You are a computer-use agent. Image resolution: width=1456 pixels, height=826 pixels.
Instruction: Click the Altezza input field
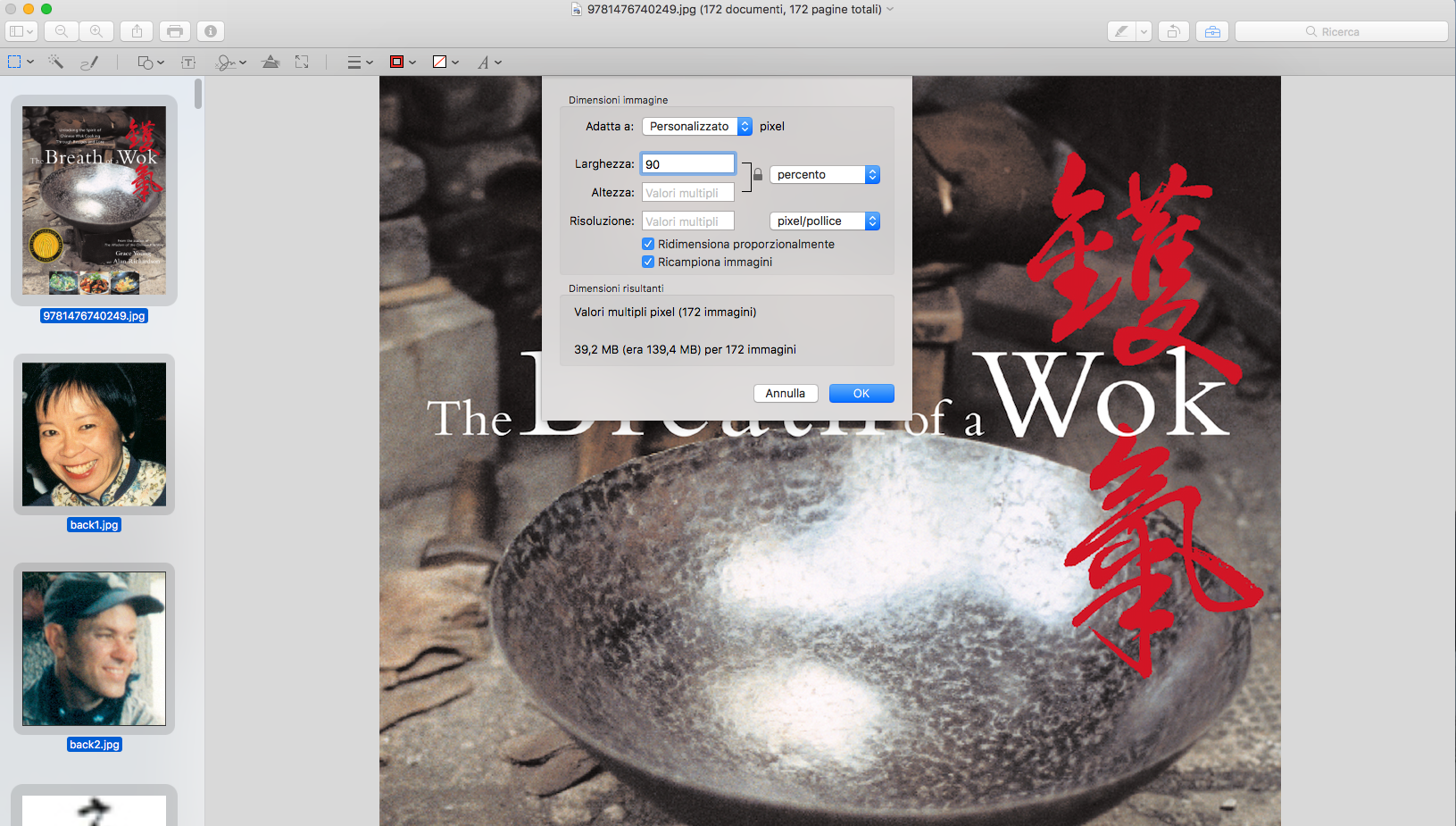tap(688, 193)
